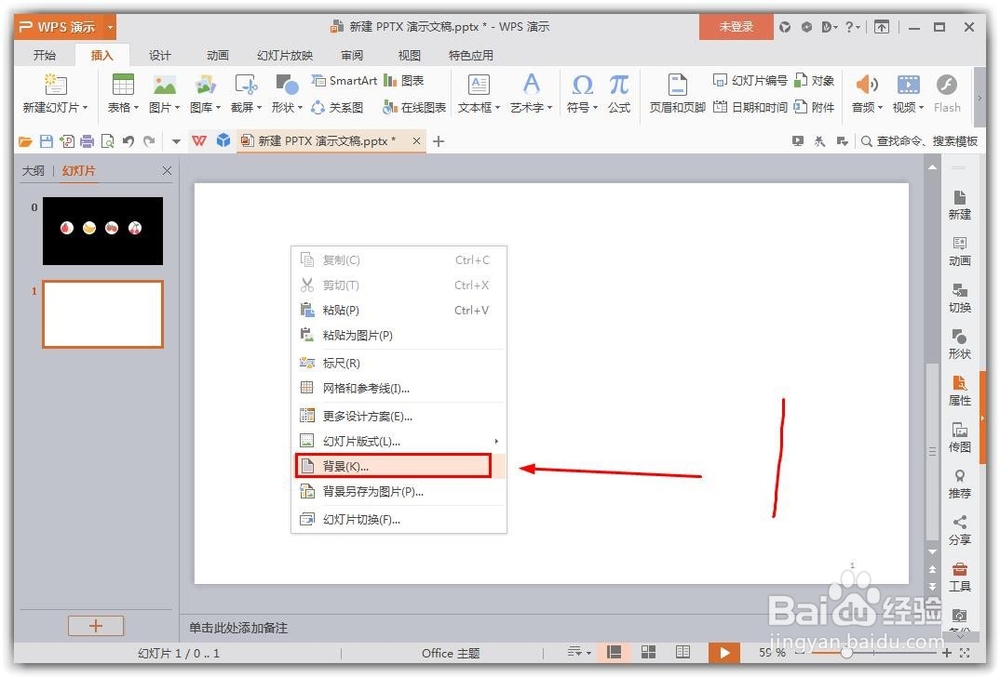Insert an 对象 object
The width and height of the screenshot is (1000, 677).
(814, 80)
